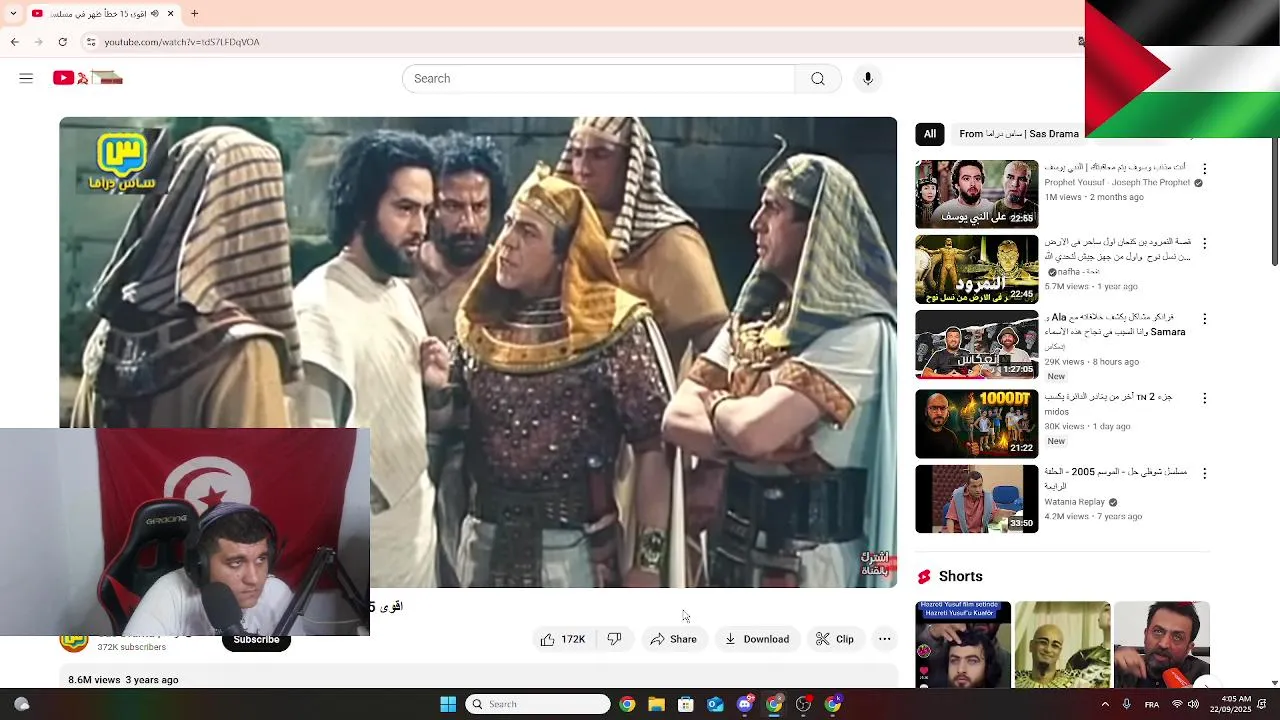Open the more actions ellipsis below video
This screenshot has width=1280, height=720.
point(884,639)
